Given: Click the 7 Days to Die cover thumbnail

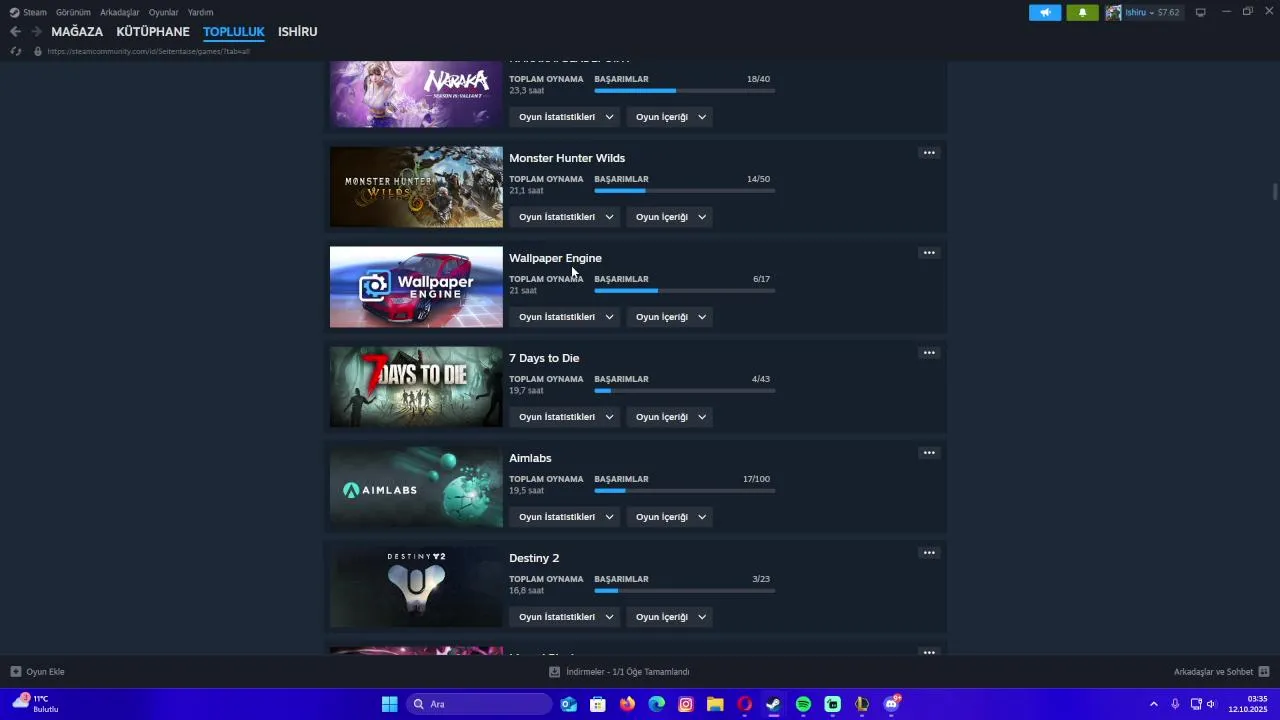Looking at the screenshot, I should point(416,387).
